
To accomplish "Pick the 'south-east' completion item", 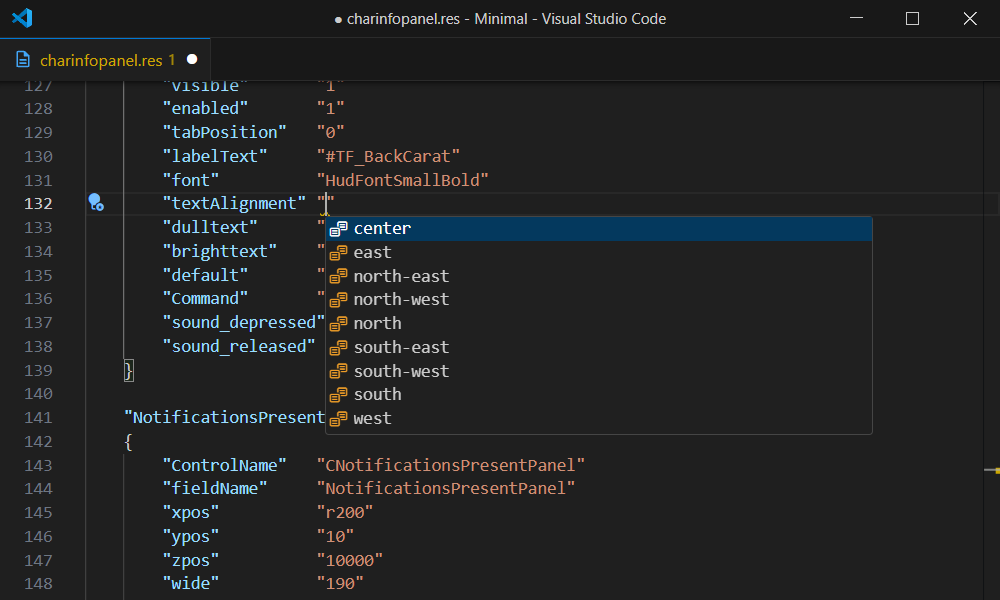I will pyautogui.click(x=599, y=348).
